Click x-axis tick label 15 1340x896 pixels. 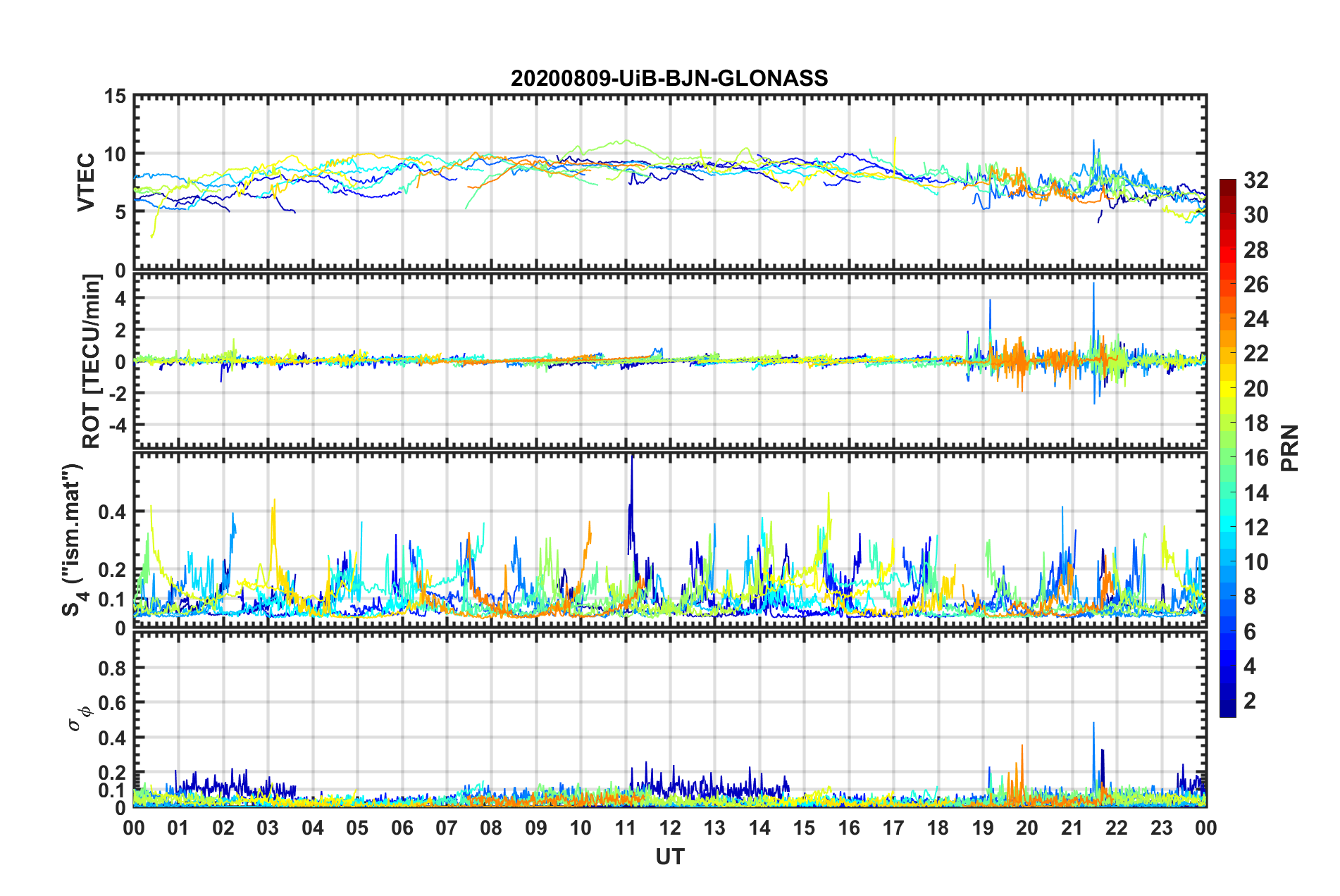click(x=804, y=828)
